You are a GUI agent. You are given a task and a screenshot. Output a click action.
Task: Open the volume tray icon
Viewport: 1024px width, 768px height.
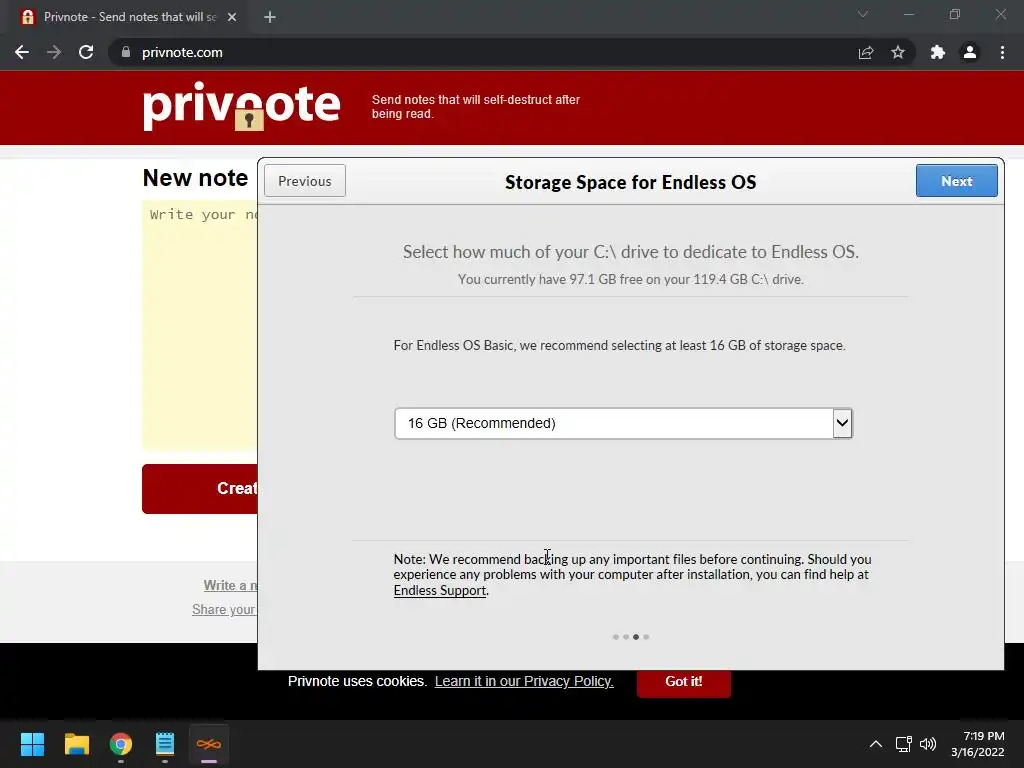[x=928, y=744]
